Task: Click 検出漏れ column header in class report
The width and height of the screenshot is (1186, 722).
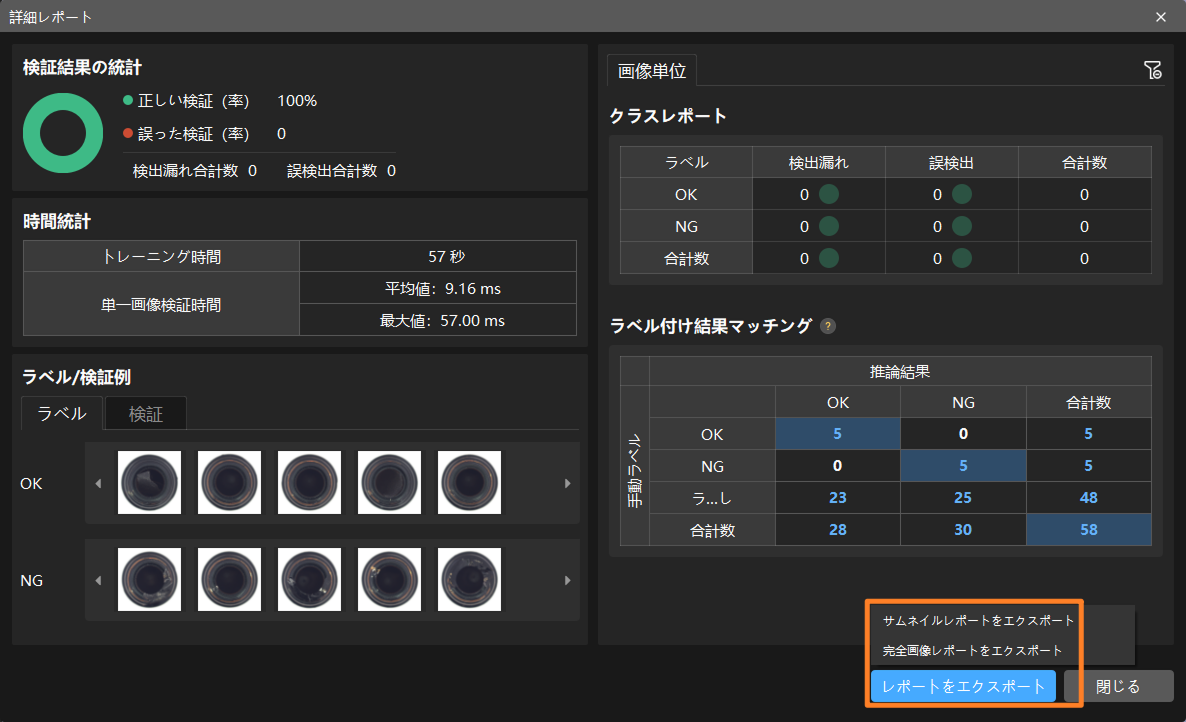Action: 818,163
